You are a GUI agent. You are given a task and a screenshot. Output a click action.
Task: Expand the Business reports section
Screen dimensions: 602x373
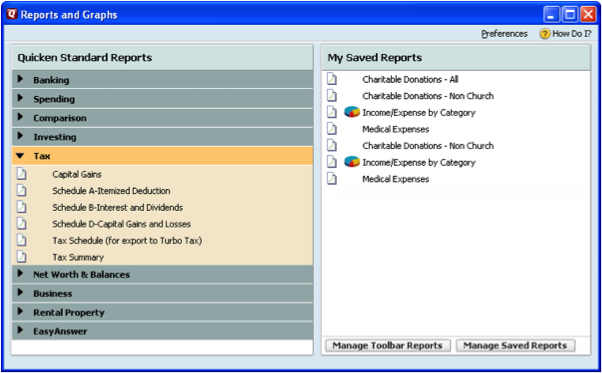(21, 293)
